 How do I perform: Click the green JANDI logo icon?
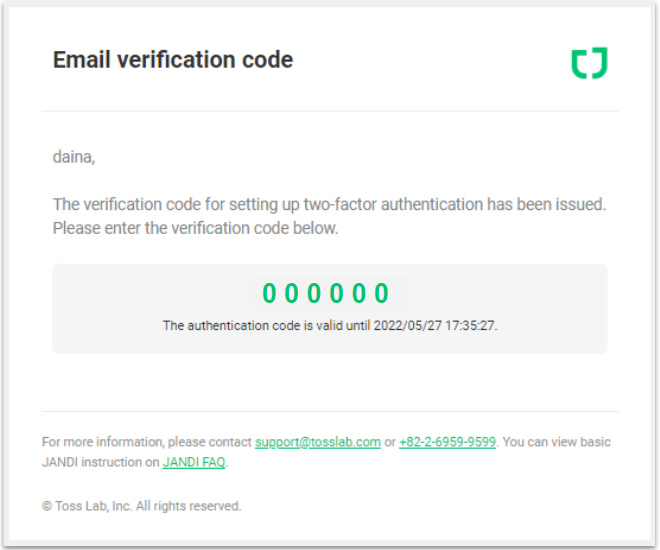(x=589, y=63)
